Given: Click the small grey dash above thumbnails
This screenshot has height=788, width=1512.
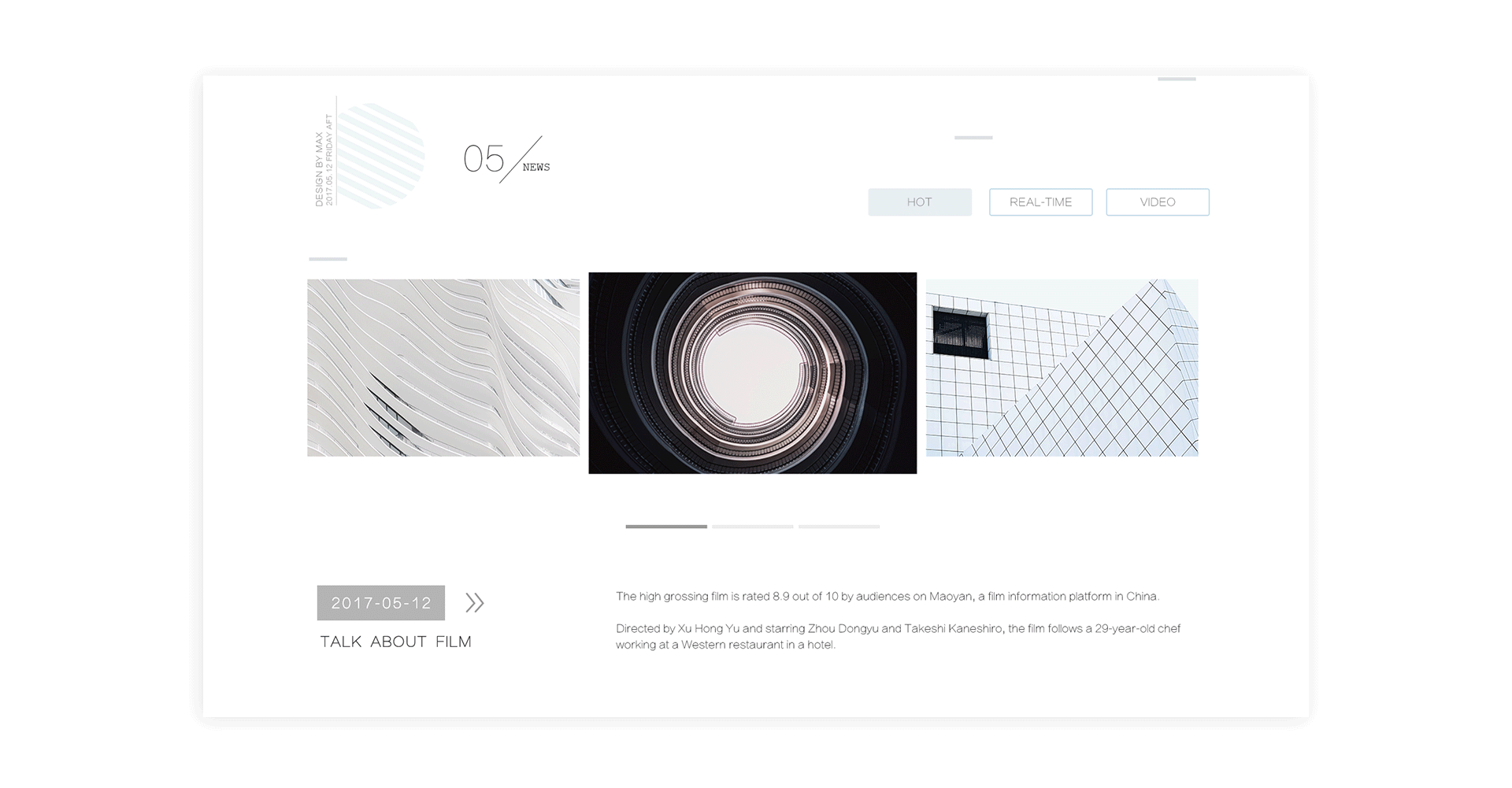Looking at the screenshot, I should (328, 259).
